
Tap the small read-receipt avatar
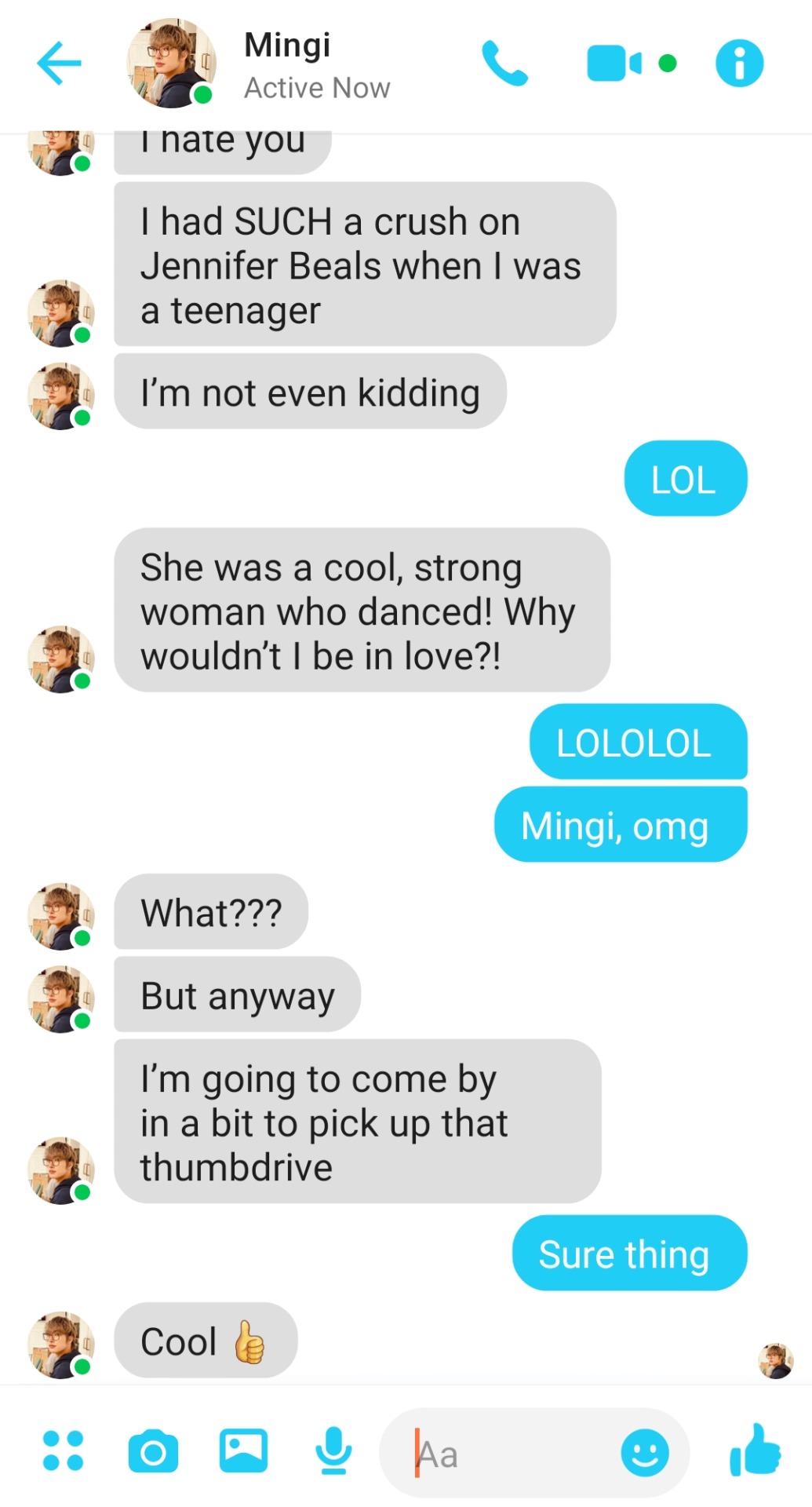pos(776,1361)
